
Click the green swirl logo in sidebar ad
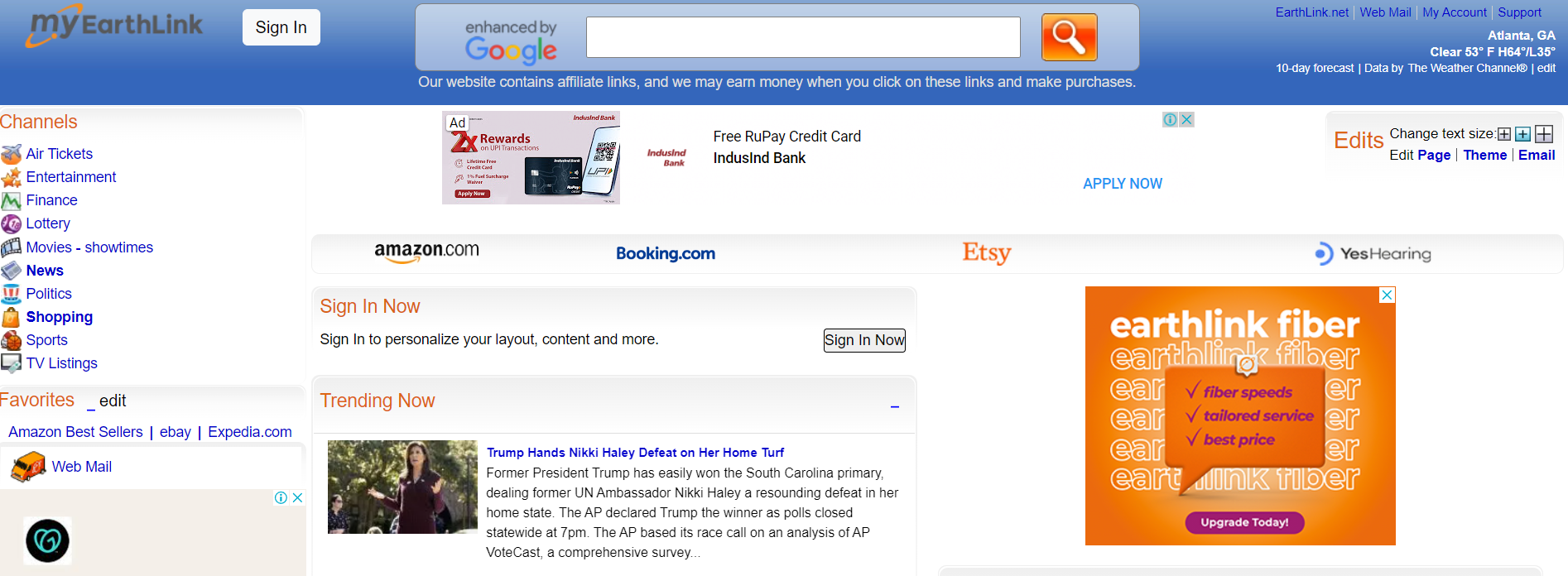48,541
